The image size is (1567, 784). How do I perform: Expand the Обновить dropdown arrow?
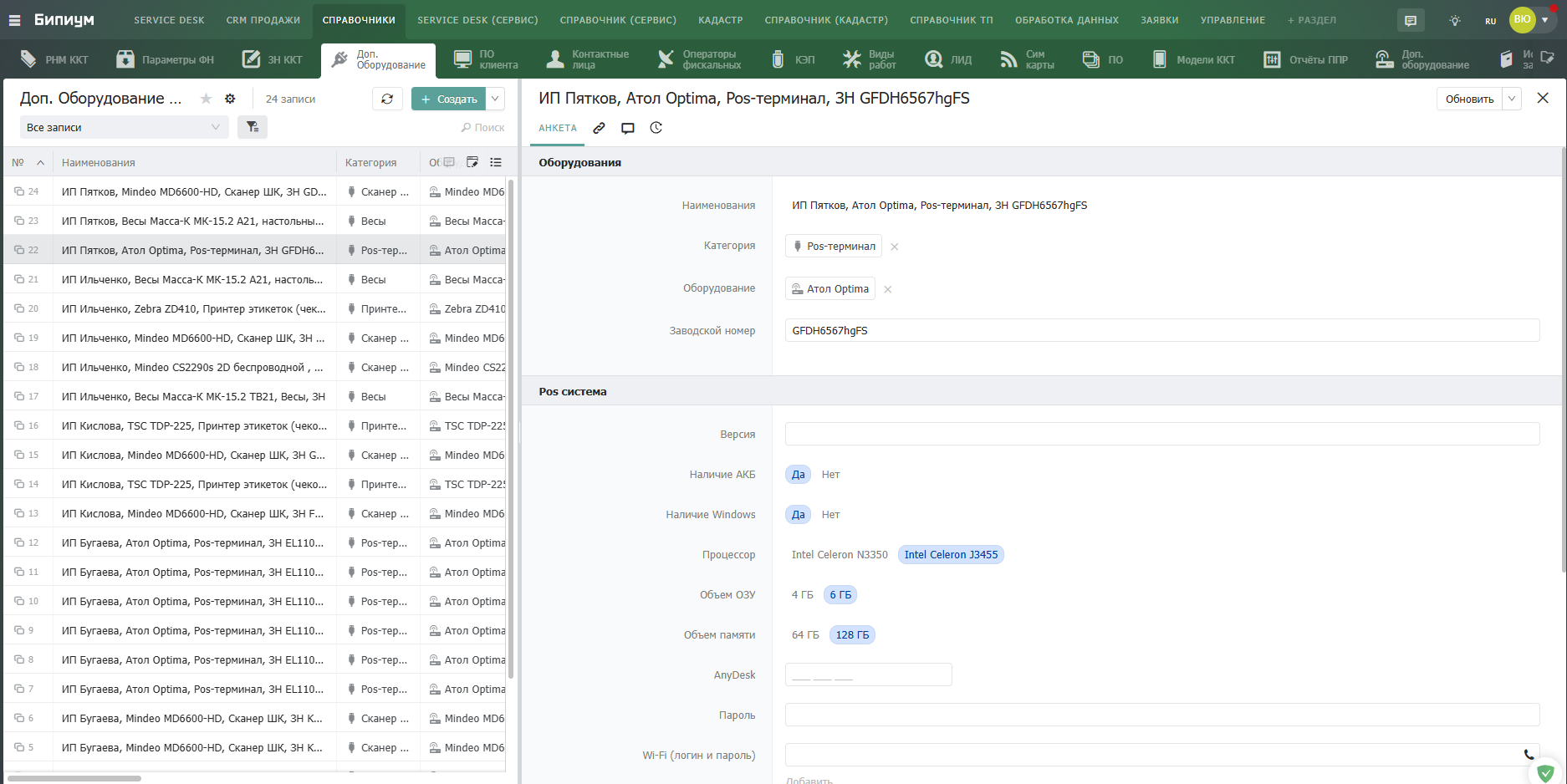(x=1512, y=99)
